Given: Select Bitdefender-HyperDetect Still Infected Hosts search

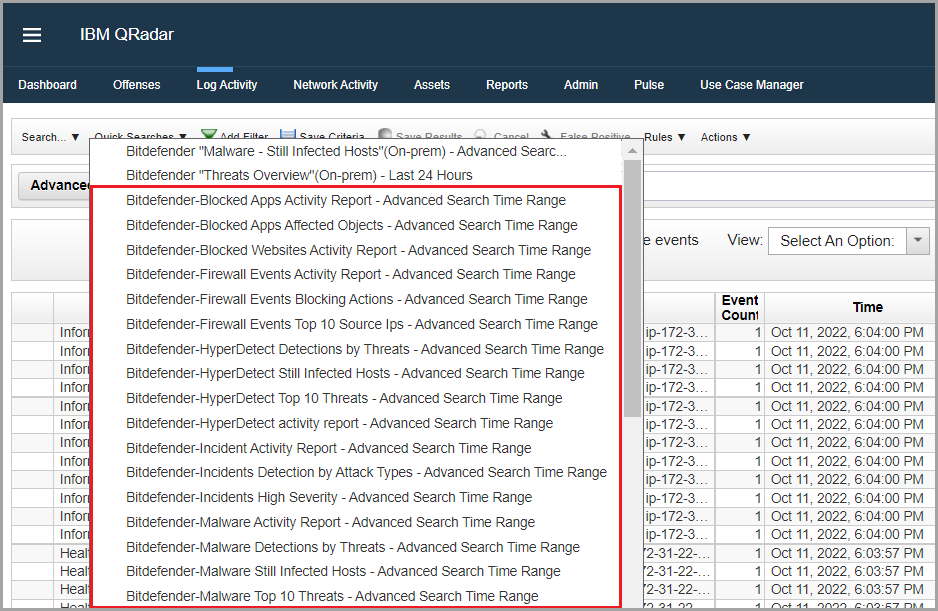Looking at the screenshot, I should pyautogui.click(x=355, y=373).
